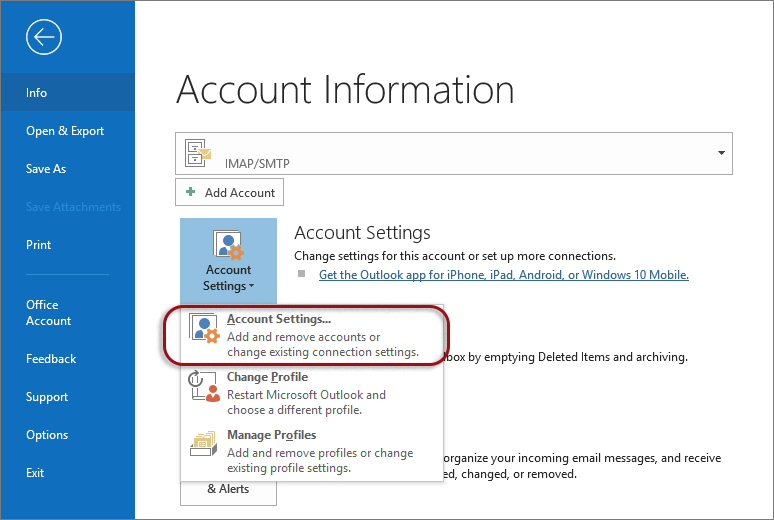The width and height of the screenshot is (774, 520).
Task: Click the Add Account button
Action: [x=230, y=192]
